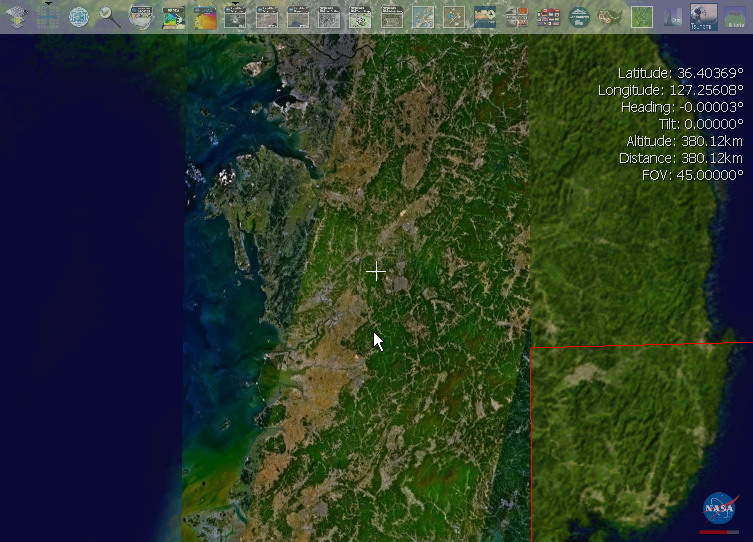The width and height of the screenshot is (753, 542).
Task: Enable the Flags of the World icon
Action: pyautogui.click(x=548, y=16)
